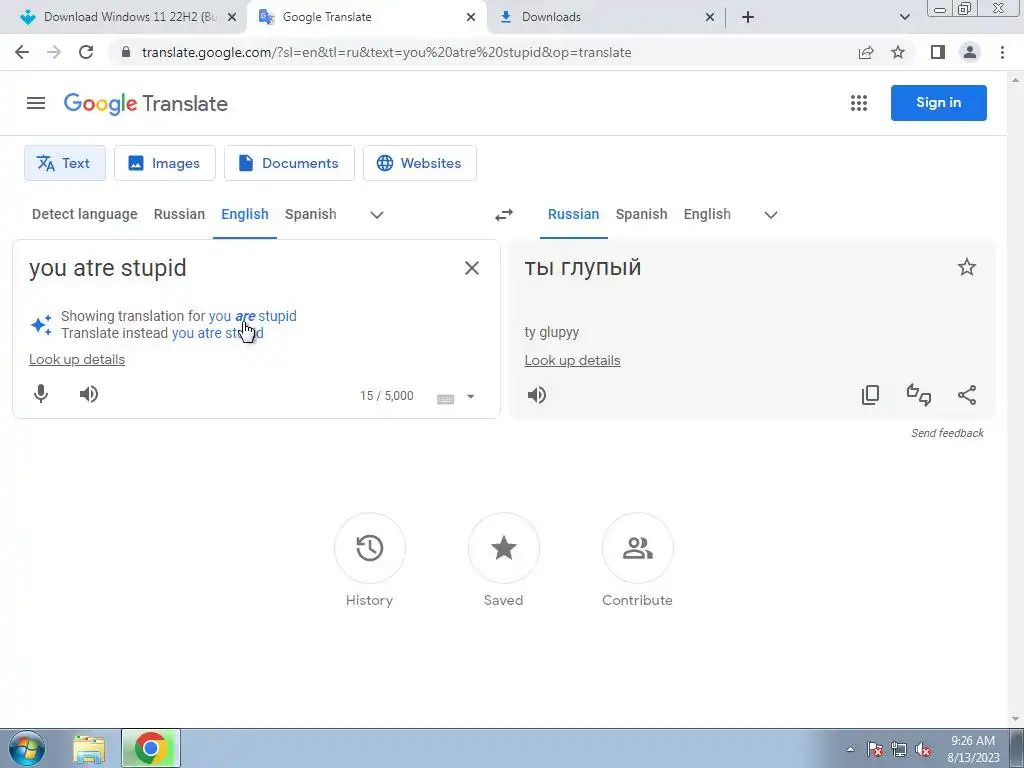Open the Chrome three-dot menu
1024x768 pixels.
pyautogui.click(x=1002, y=52)
